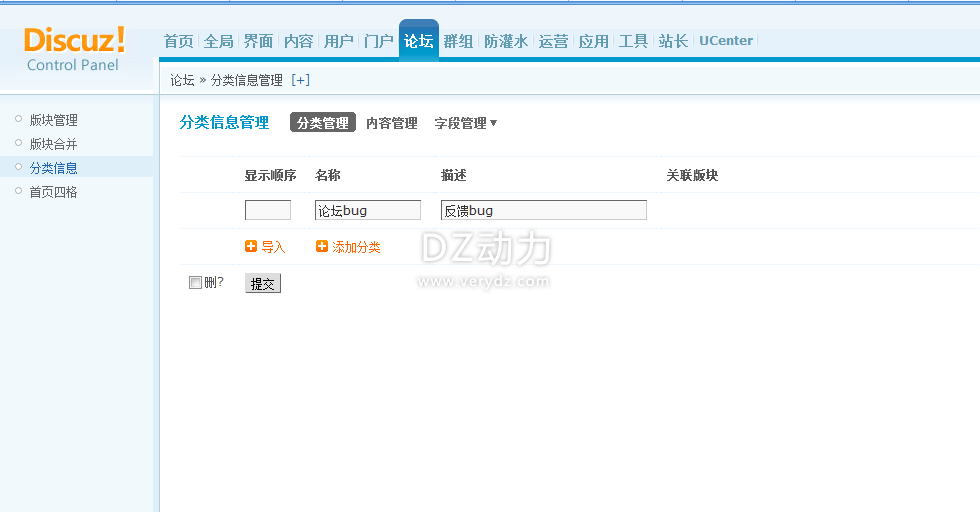Click the 显示顺序 display order input box
Screen dimensions: 980x512
pos(267,210)
